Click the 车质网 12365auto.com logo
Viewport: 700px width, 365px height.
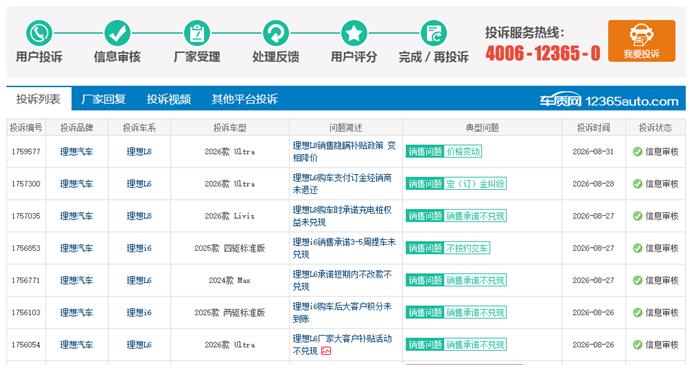point(609,101)
